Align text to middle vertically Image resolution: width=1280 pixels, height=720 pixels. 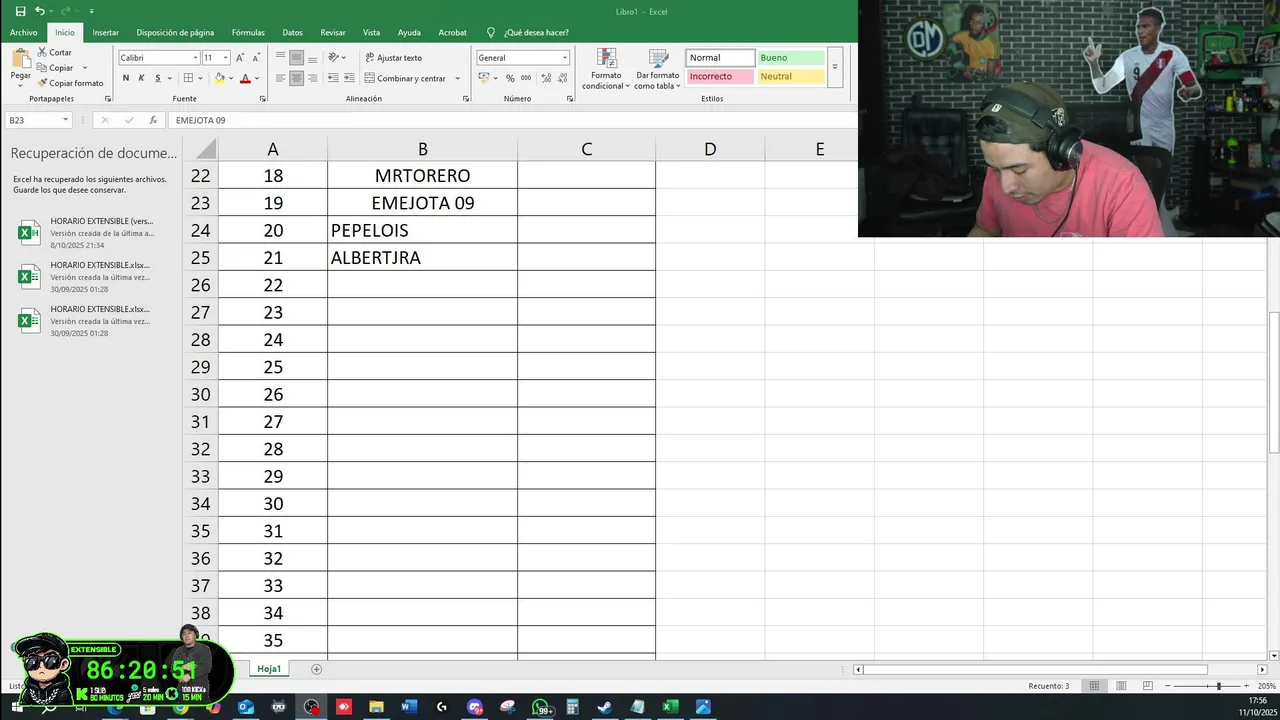click(x=297, y=58)
